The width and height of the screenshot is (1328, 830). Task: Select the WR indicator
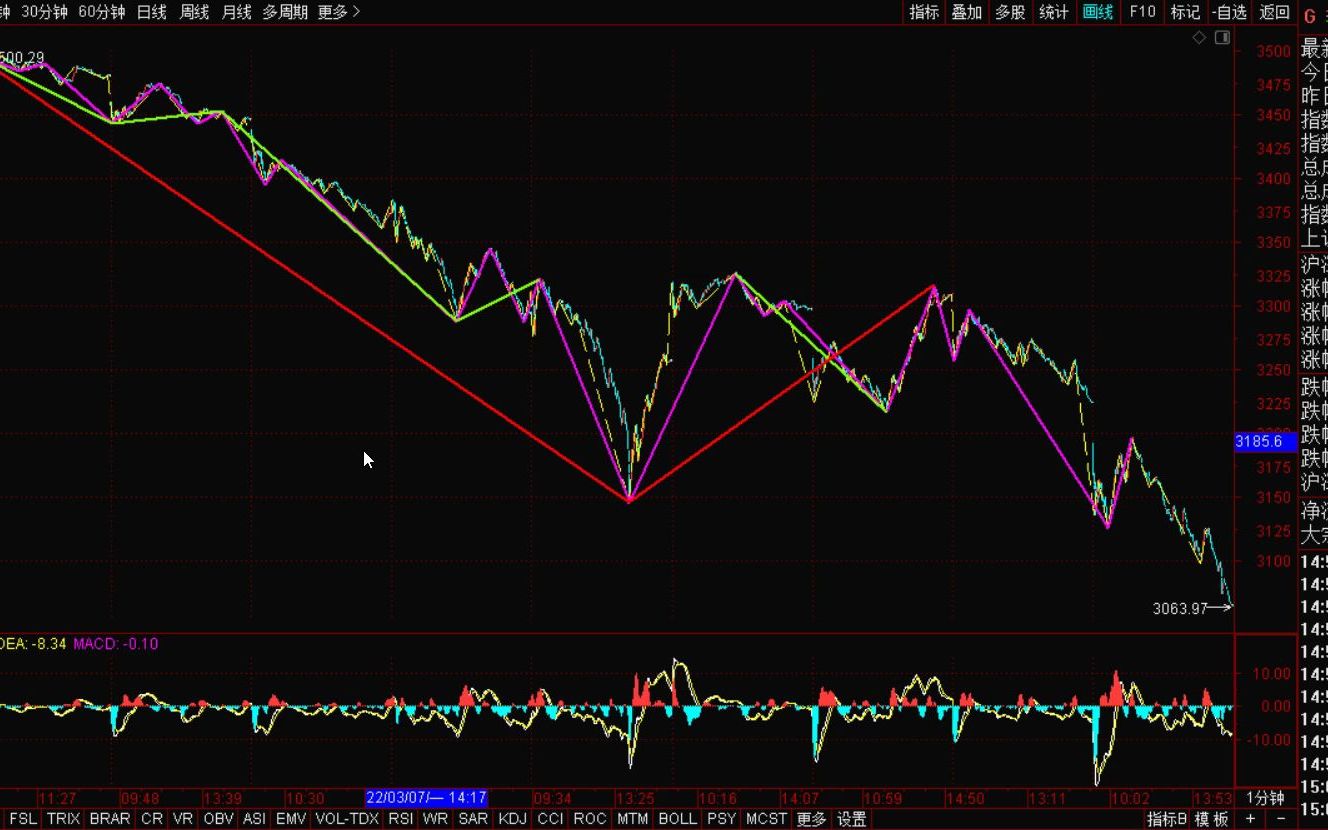click(x=435, y=819)
